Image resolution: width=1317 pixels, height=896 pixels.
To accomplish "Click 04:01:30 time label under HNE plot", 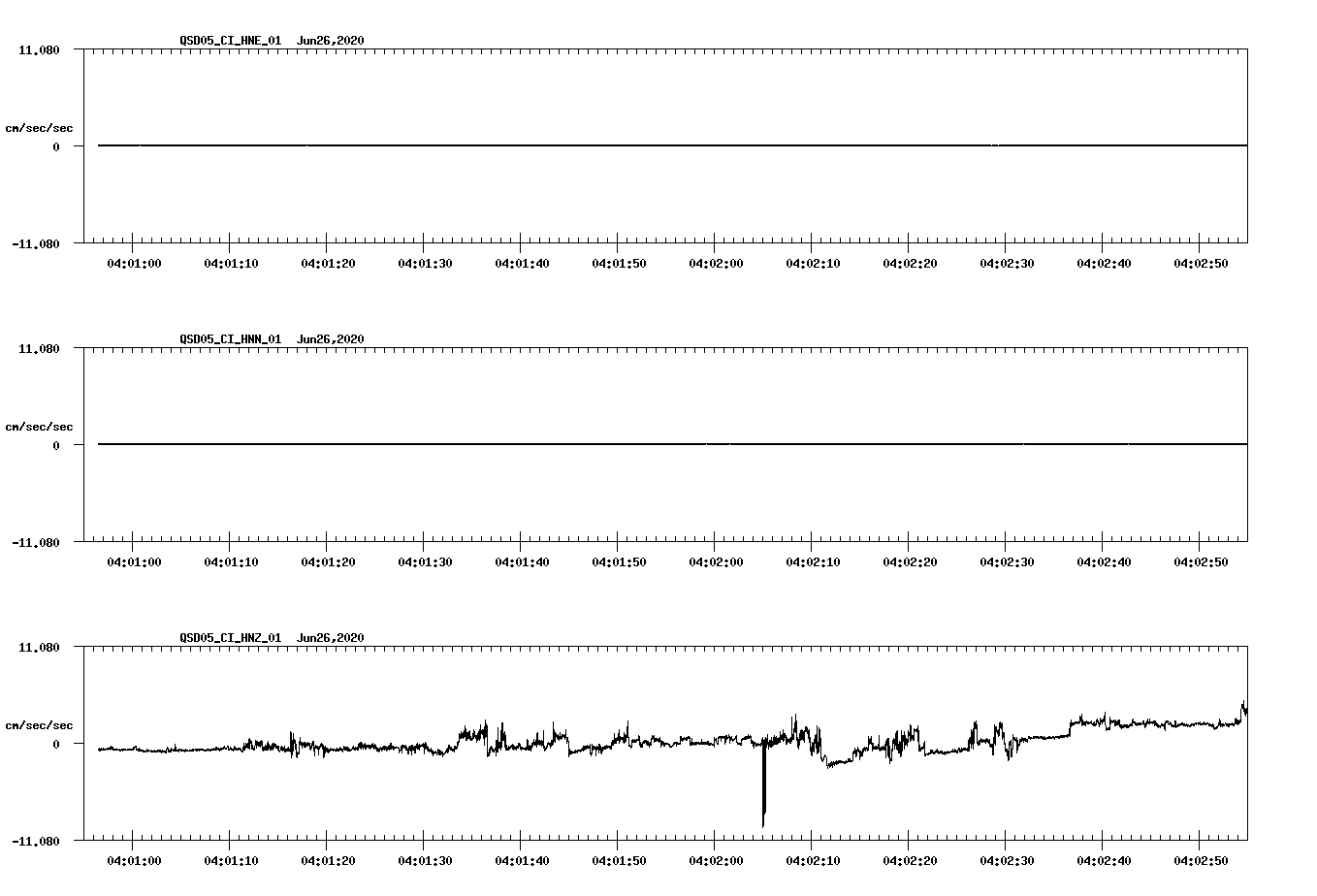I will [425, 264].
